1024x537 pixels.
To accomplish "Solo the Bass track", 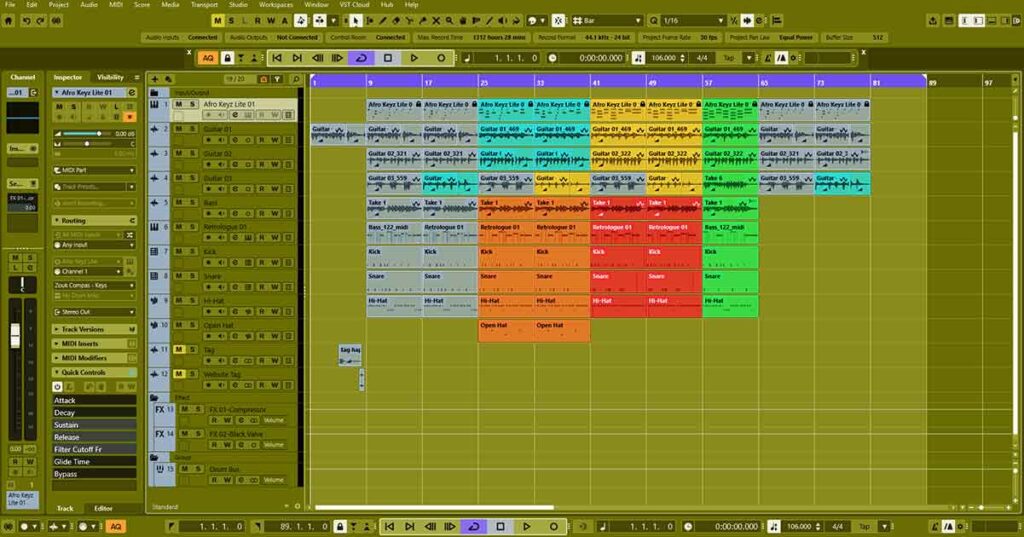I will (x=192, y=202).
